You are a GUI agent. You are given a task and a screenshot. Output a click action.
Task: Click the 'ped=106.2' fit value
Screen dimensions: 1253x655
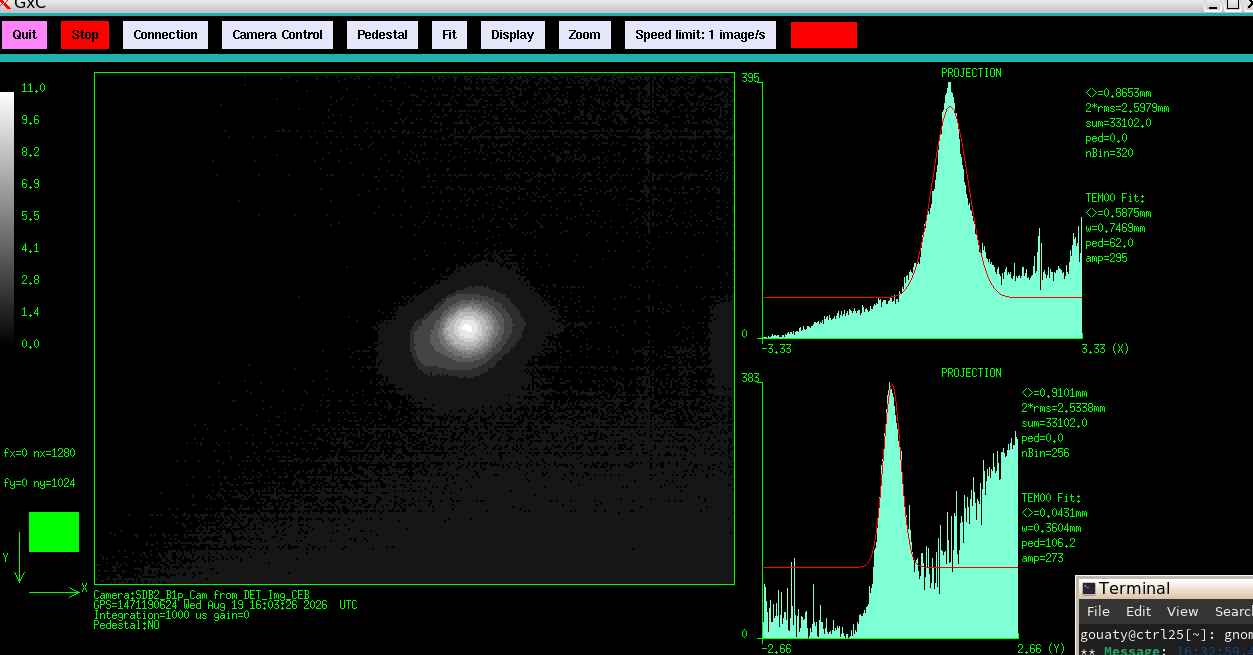pyautogui.click(x=1049, y=543)
